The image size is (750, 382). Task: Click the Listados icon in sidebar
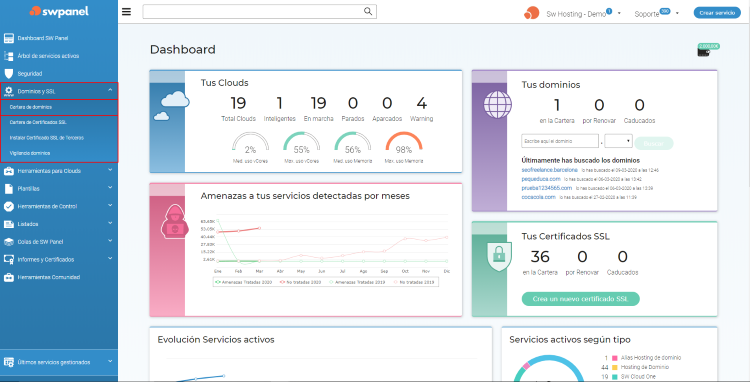click(9, 224)
